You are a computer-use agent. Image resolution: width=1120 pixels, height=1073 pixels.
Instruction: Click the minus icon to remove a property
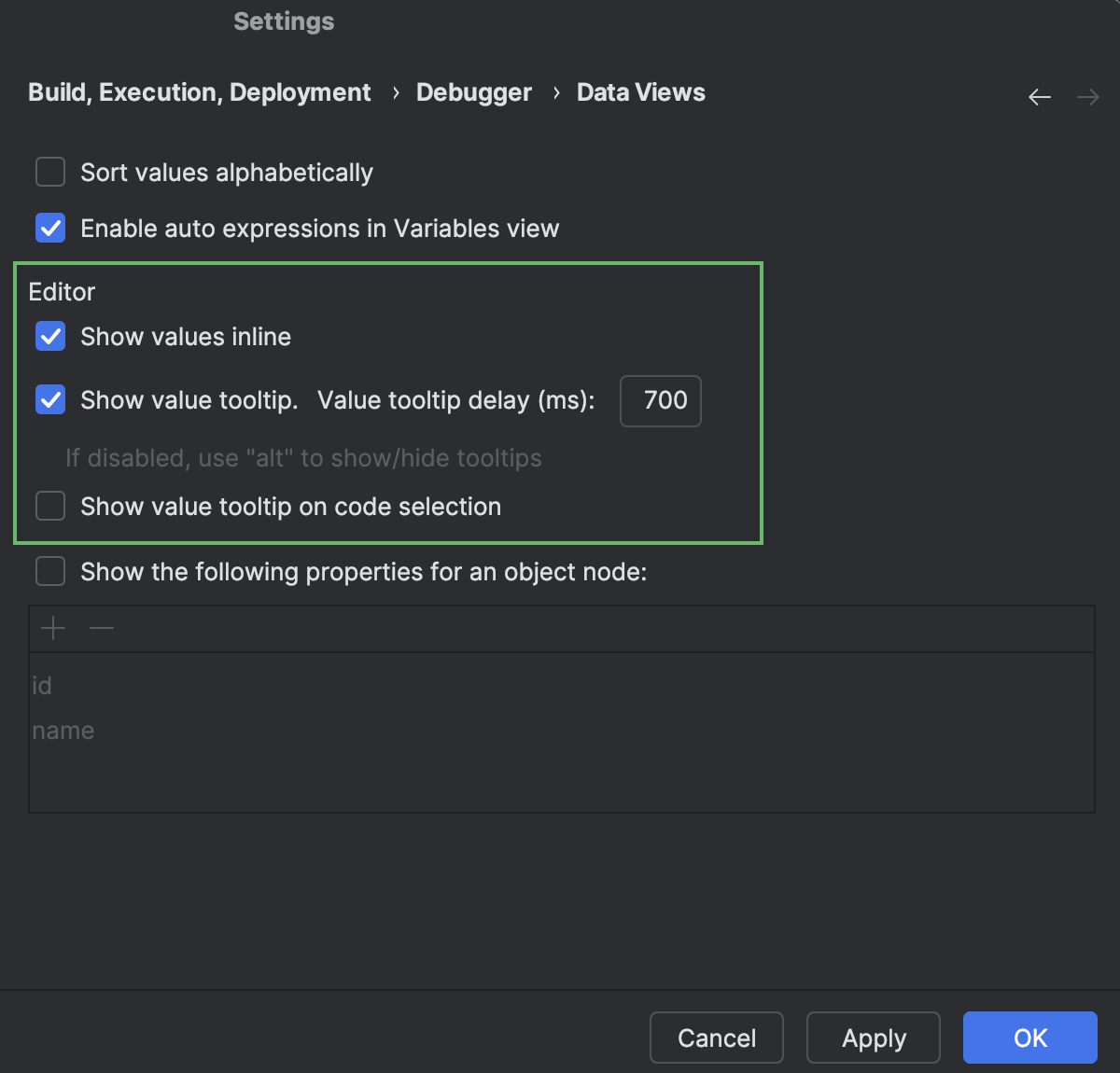click(x=102, y=628)
